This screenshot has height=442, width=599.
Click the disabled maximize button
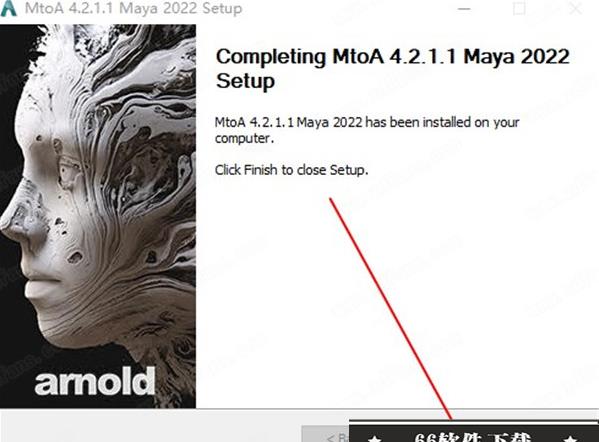(x=519, y=8)
